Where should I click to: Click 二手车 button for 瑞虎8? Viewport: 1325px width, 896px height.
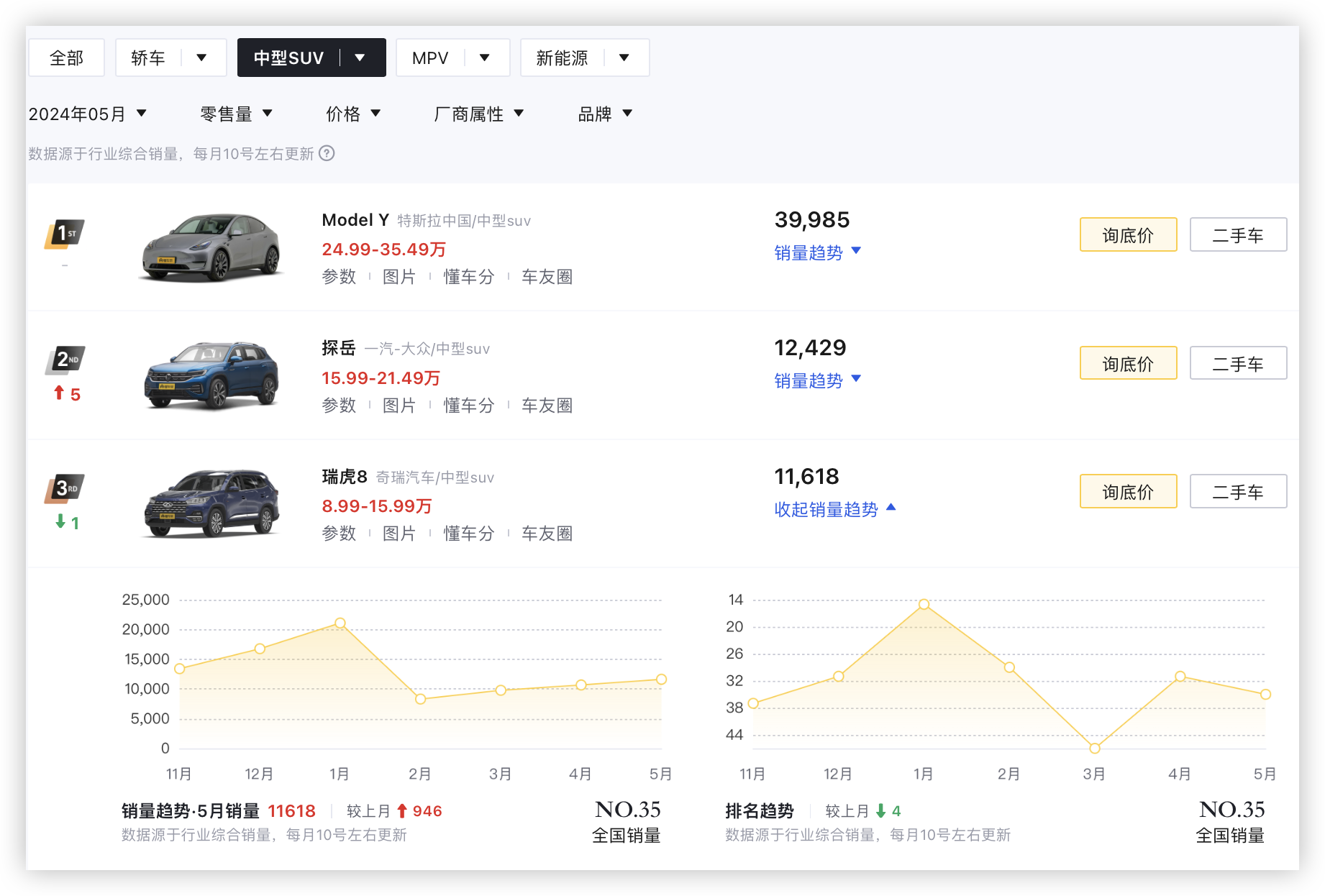pyautogui.click(x=1238, y=491)
